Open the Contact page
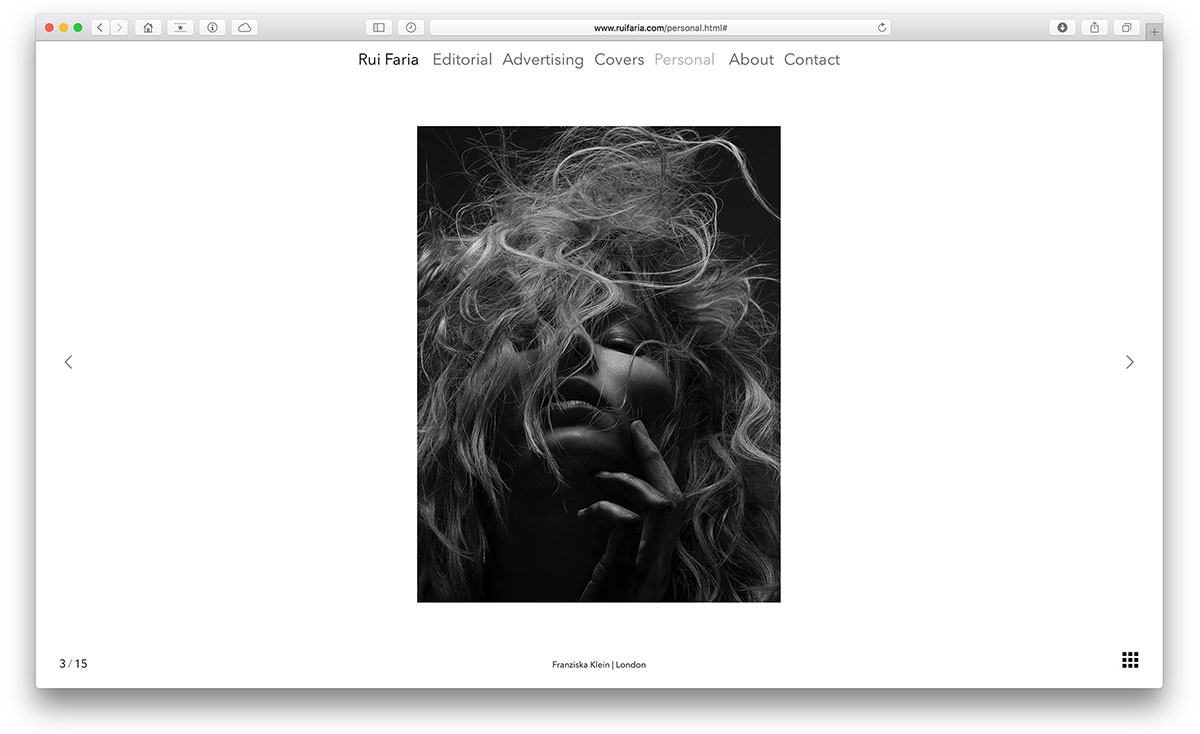This screenshot has width=1200, height=734. pyautogui.click(x=812, y=60)
